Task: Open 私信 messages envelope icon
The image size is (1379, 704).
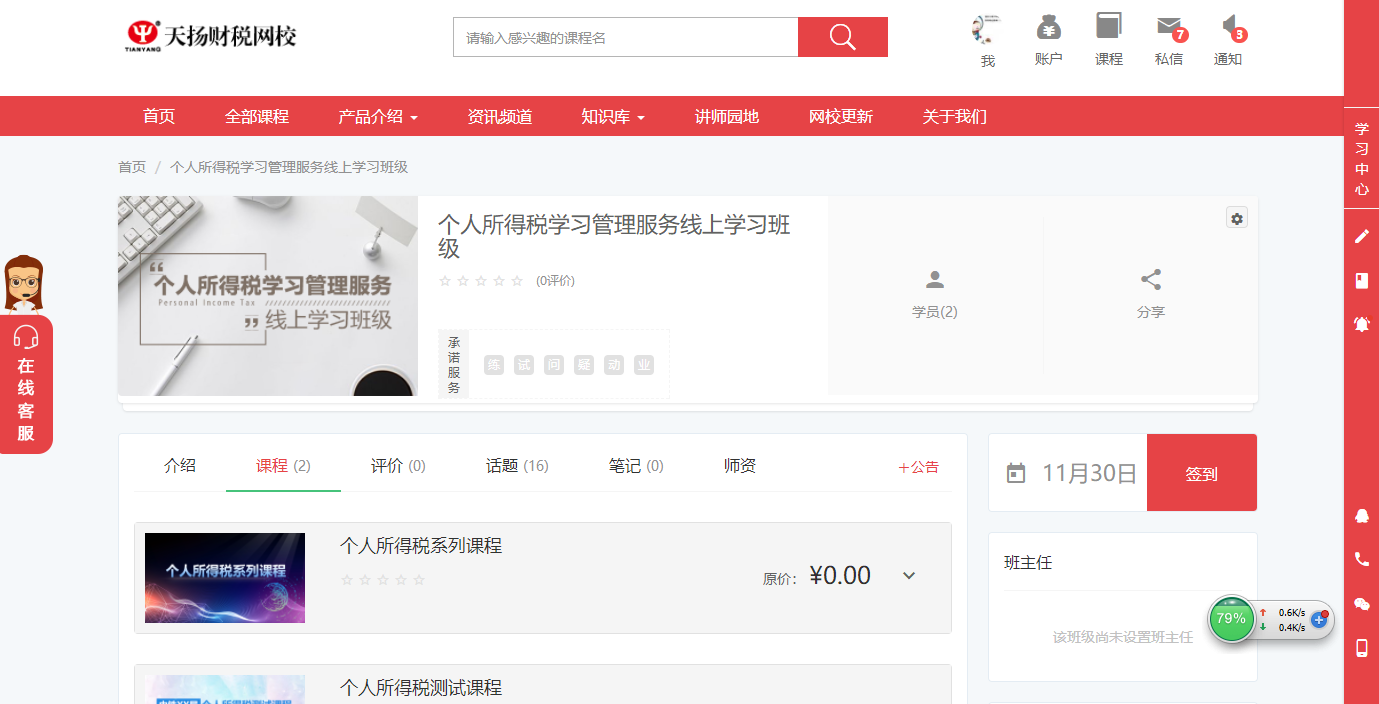Action: [x=1167, y=27]
